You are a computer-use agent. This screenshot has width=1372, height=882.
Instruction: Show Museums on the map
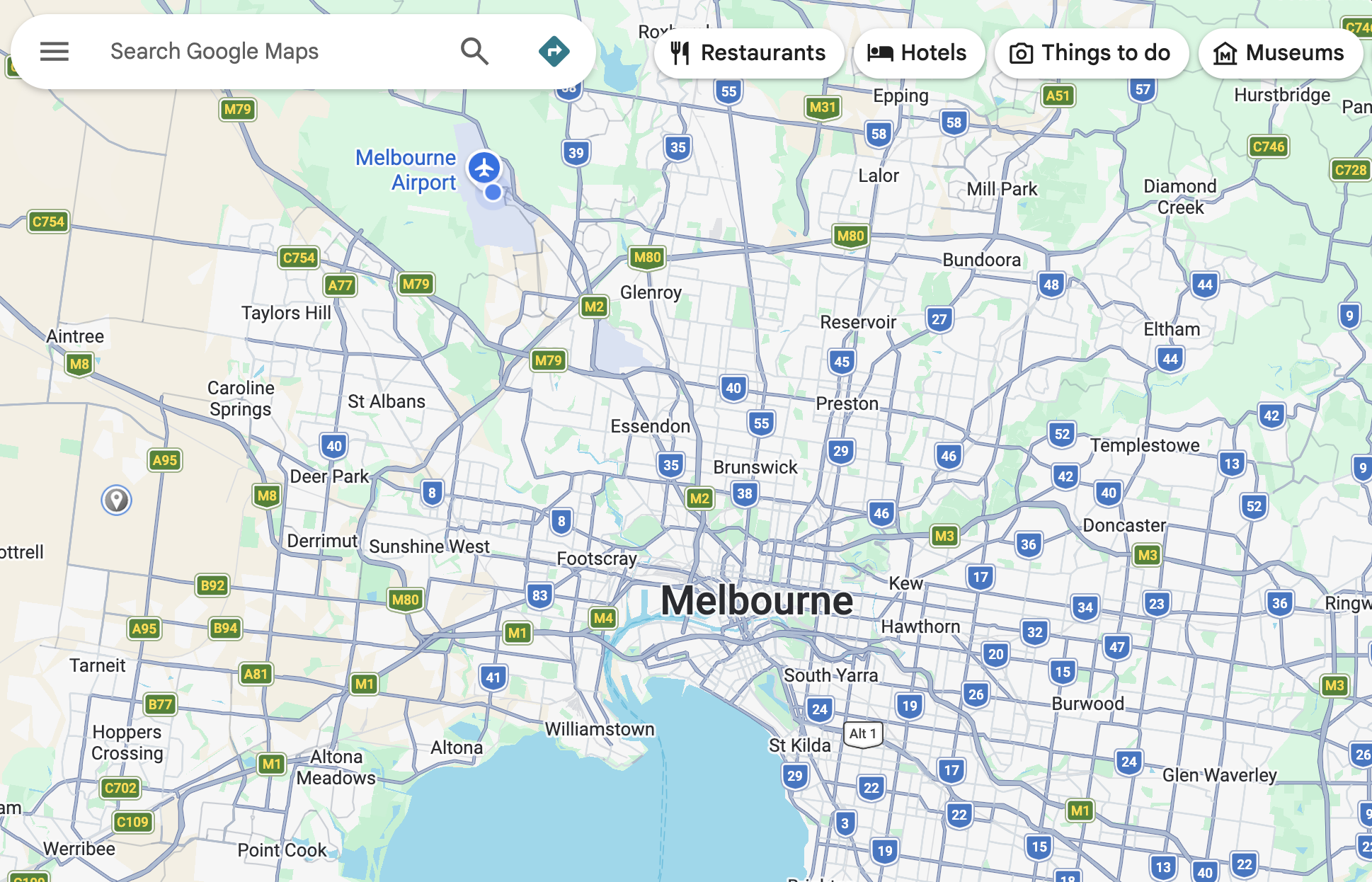tap(1281, 53)
